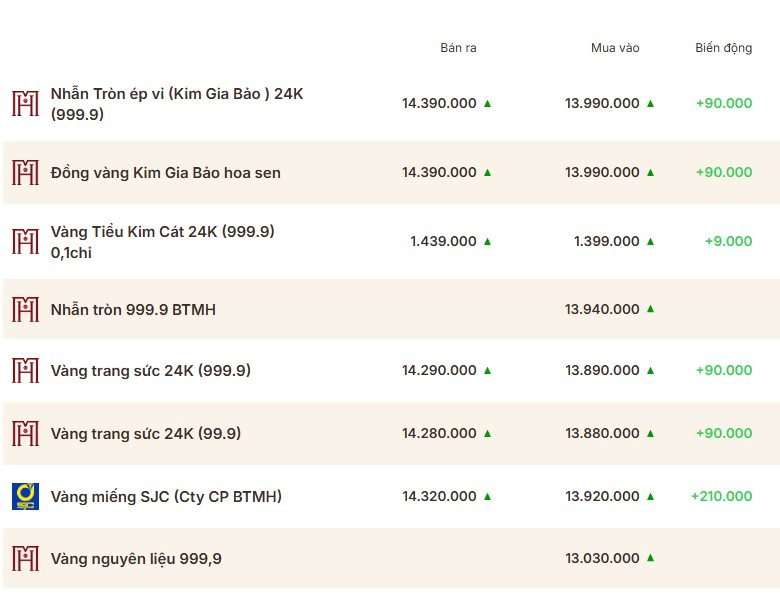Click the Mua vào column header
Screen dimensions: 780x602
tap(615, 48)
